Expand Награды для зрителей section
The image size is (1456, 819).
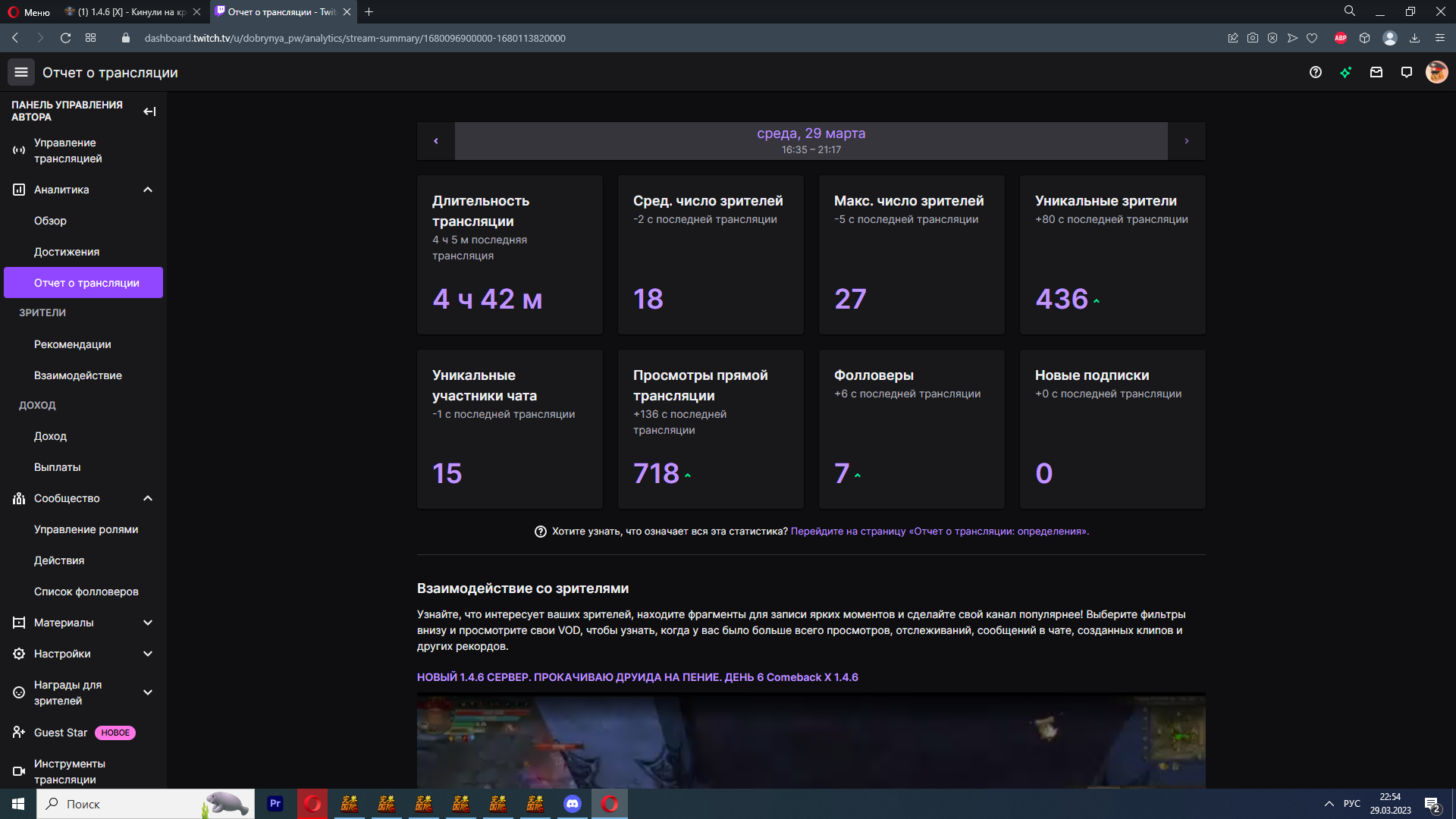pyautogui.click(x=148, y=692)
